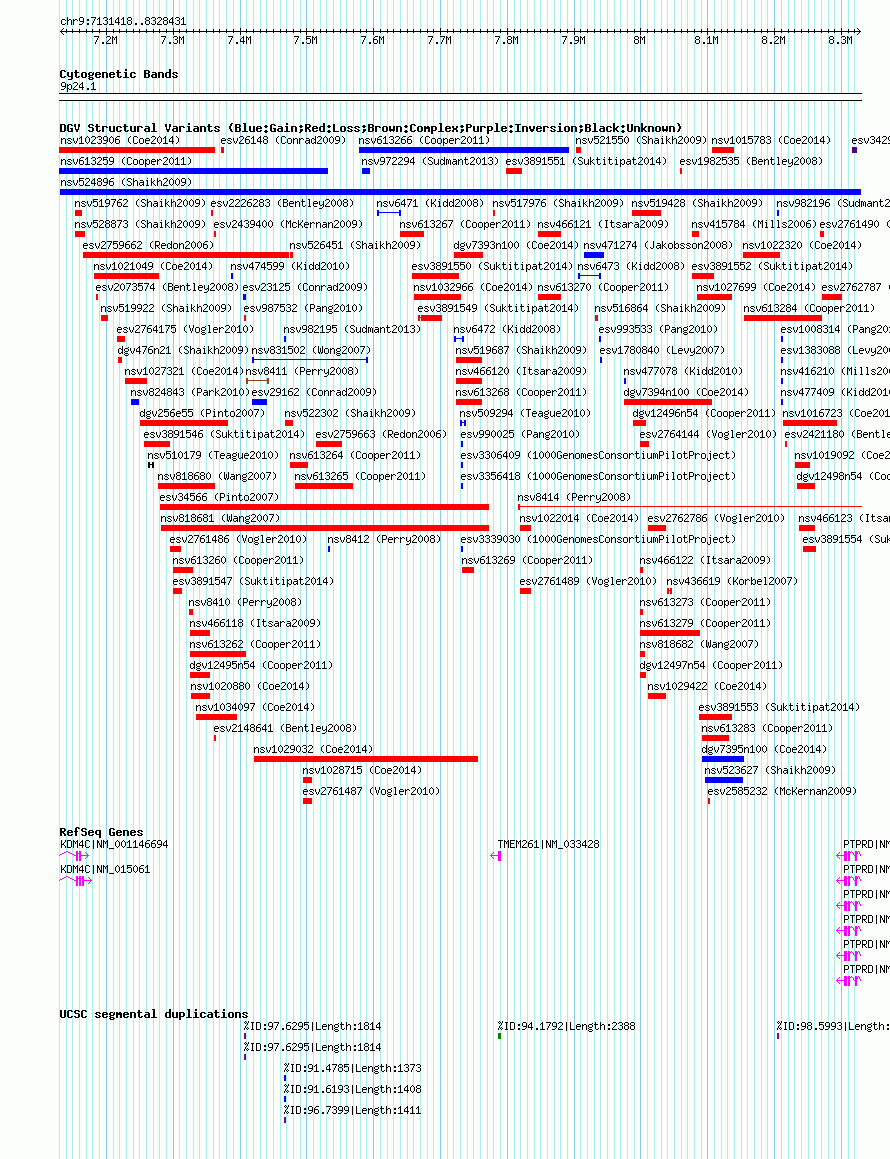Open the RefSeq Genes track title
This screenshot has width=890, height=1159.
(101, 832)
